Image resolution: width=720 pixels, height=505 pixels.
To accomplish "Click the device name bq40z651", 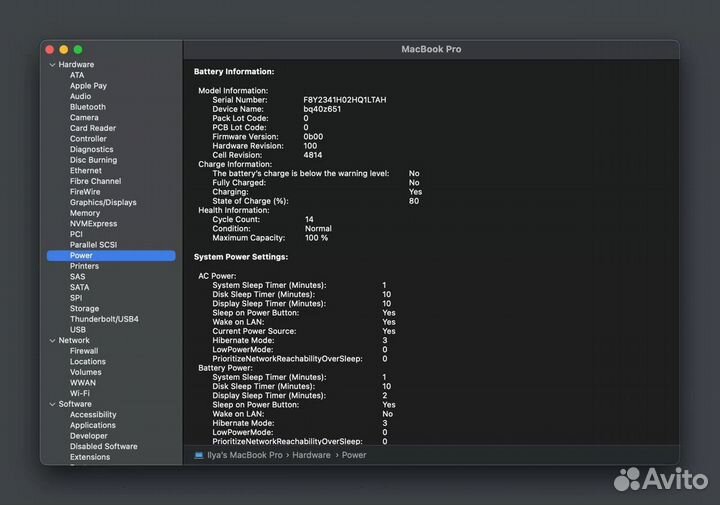I will click(x=322, y=109).
